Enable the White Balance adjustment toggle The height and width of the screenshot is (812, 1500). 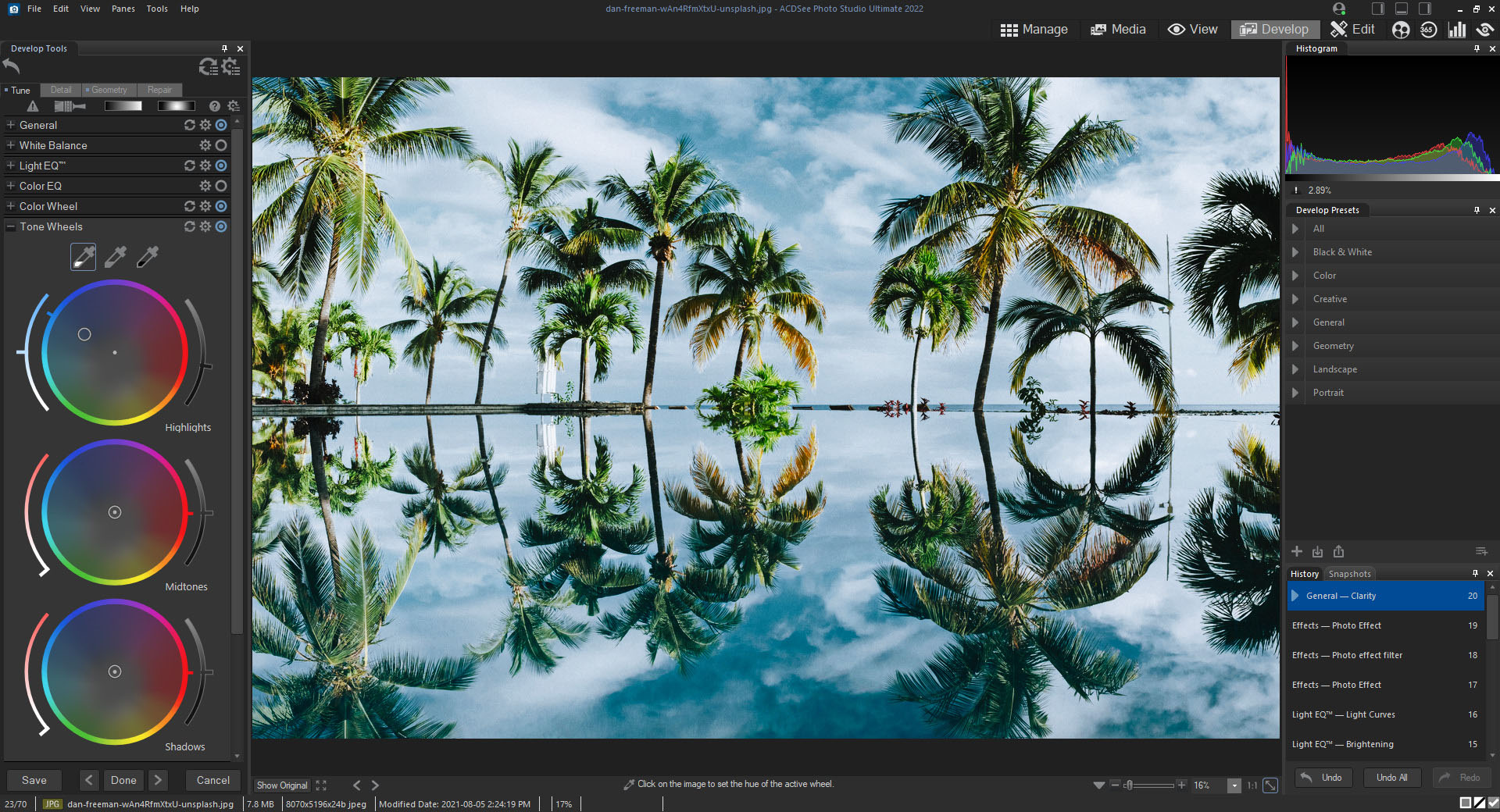[221, 145]
